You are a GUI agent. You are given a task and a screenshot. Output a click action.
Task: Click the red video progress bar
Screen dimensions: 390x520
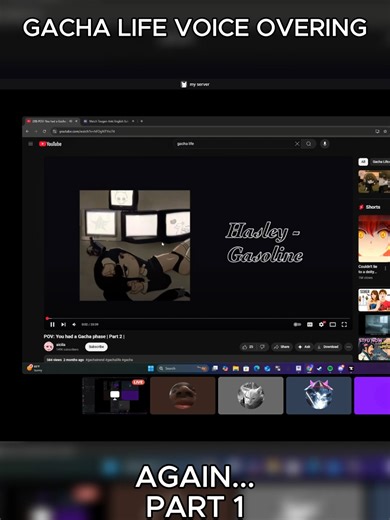[x=198, y=318]
